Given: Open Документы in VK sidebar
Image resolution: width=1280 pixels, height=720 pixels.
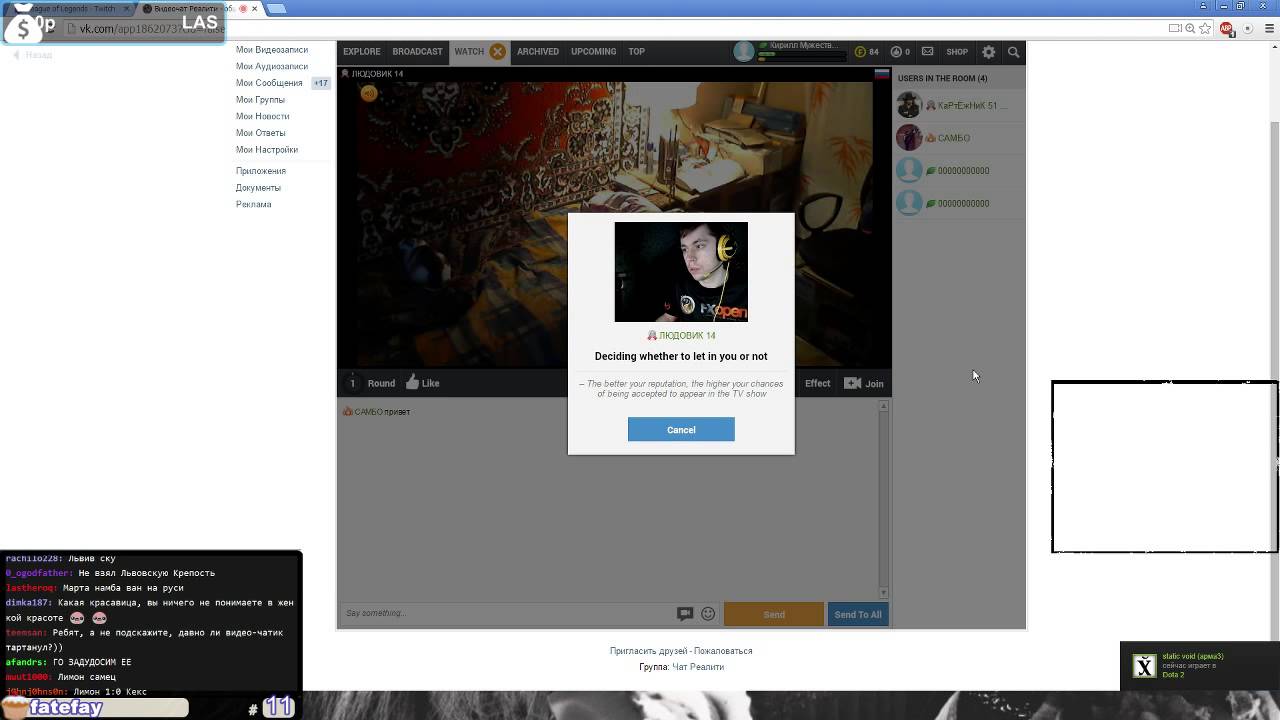Looking at the screenshot, I should [258, 188].
